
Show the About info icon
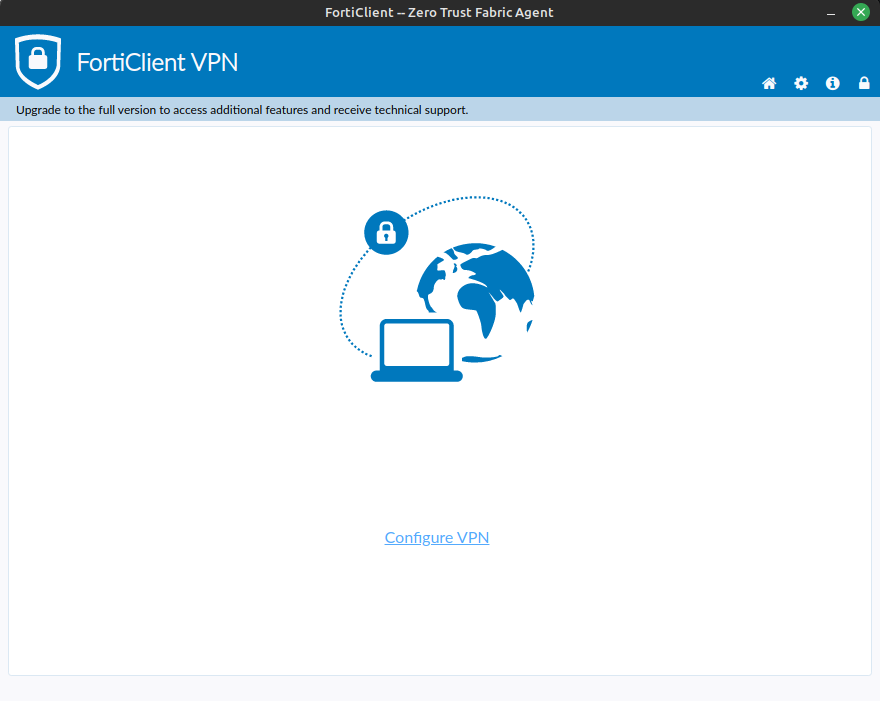(x=832, y=84)
